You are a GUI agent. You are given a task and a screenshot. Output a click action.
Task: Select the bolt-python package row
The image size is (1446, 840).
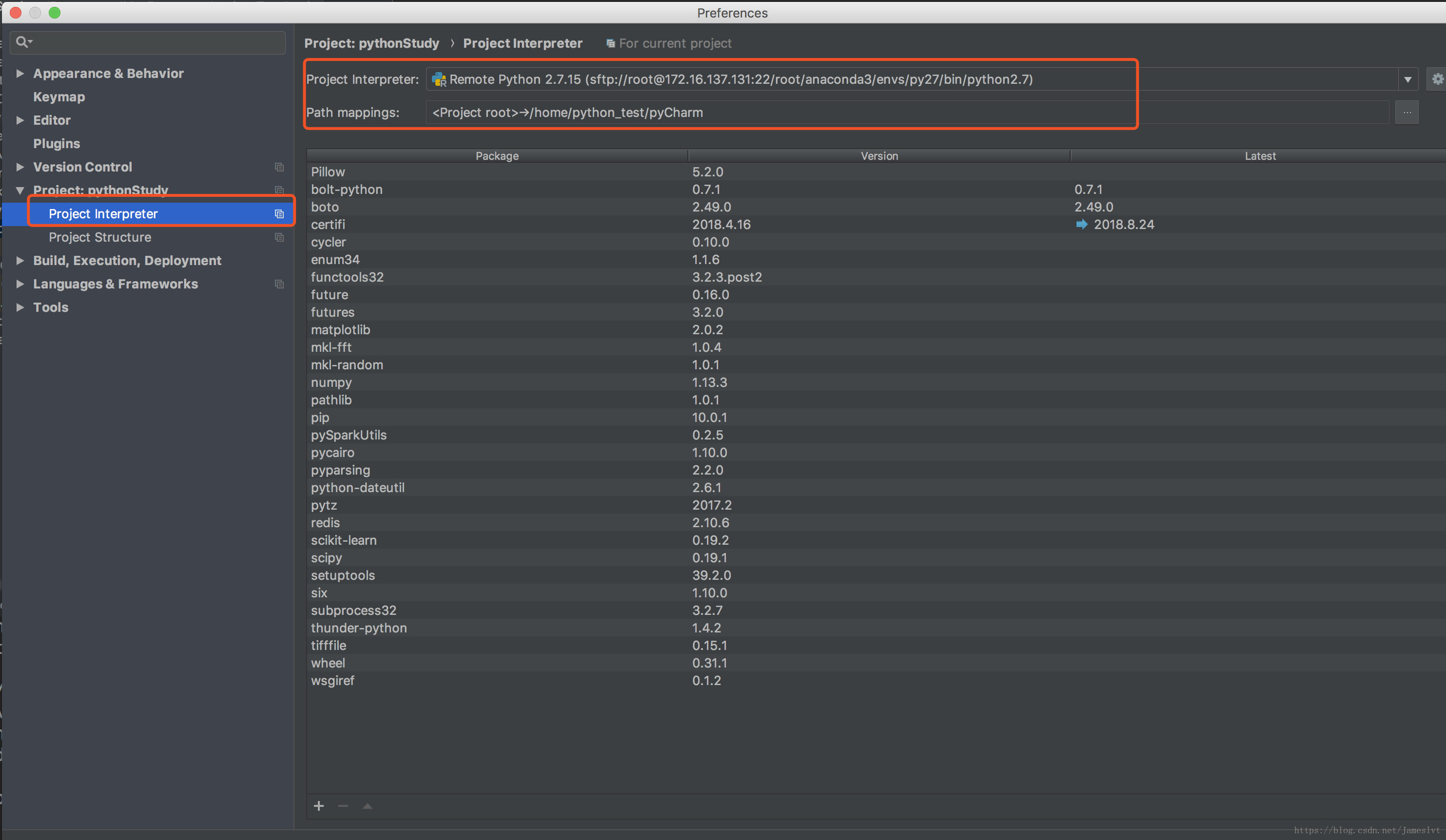click(x=876, y=189)
